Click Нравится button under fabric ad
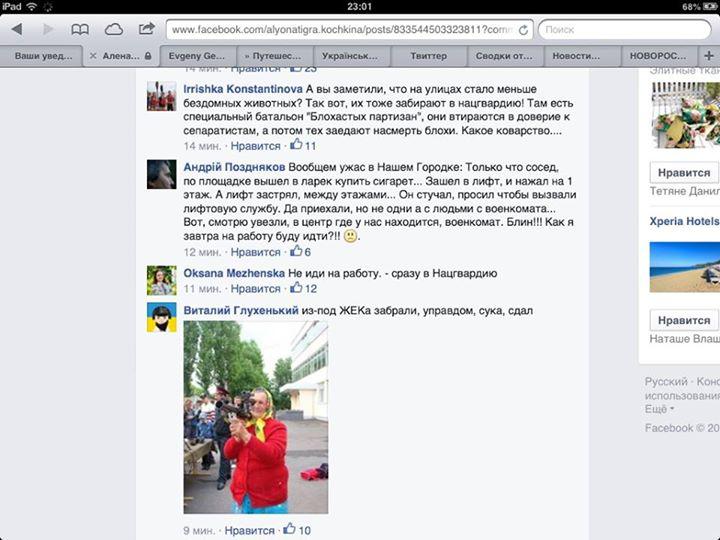Image resolution: width=720 pixels, height=540 pixels. [684, 173]
